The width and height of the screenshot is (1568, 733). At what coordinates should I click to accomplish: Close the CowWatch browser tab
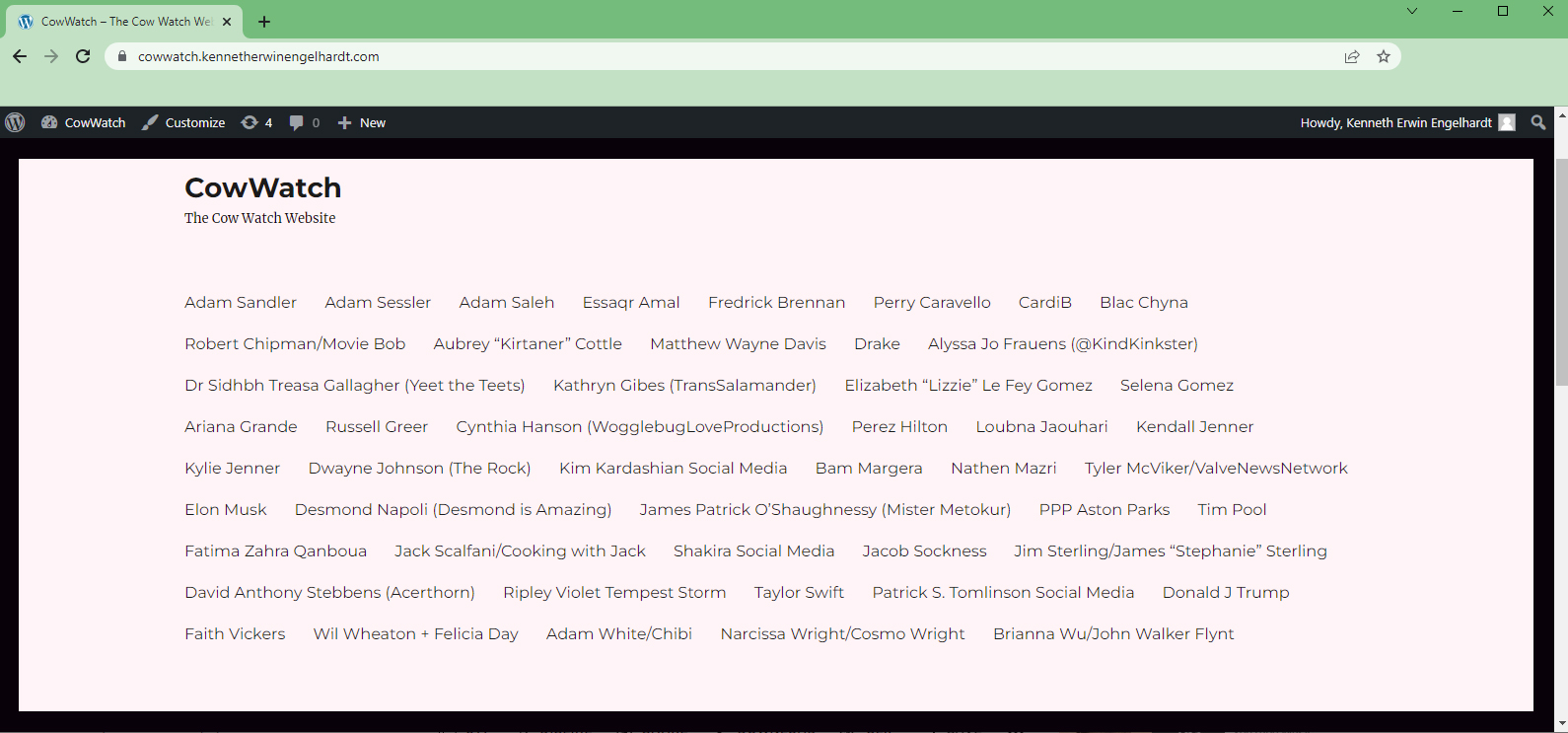click(227, 22)
